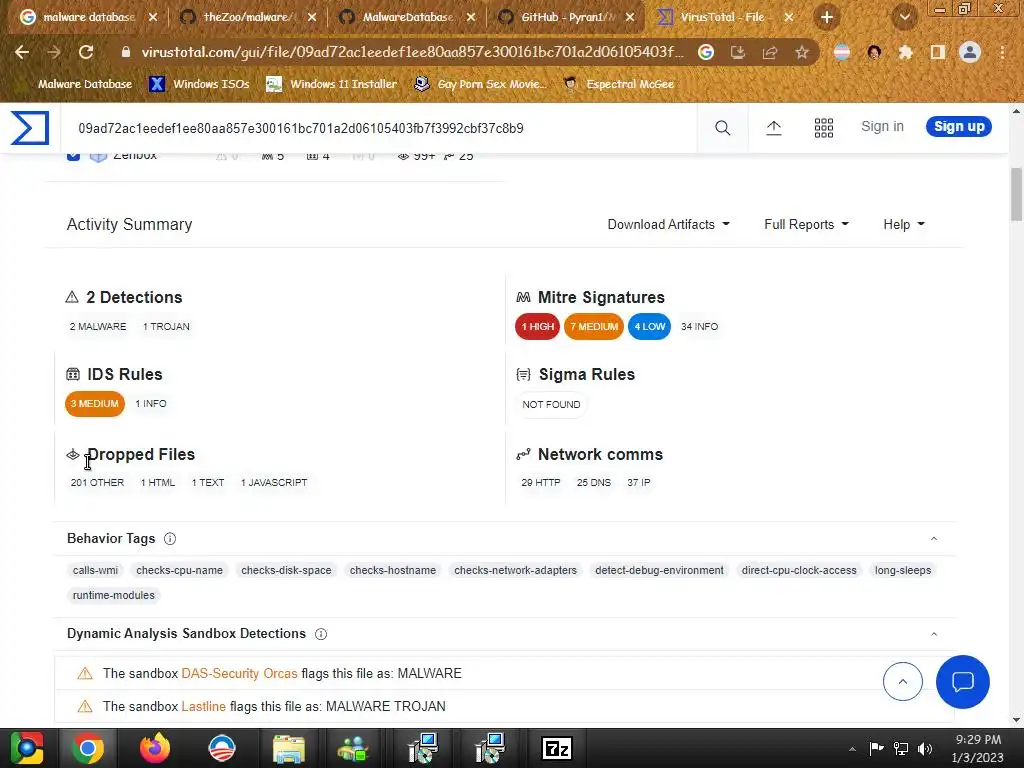Screen dimensions: 1024x768
Task: Open a new tab with plus button
Action: (x=827, y=17)
